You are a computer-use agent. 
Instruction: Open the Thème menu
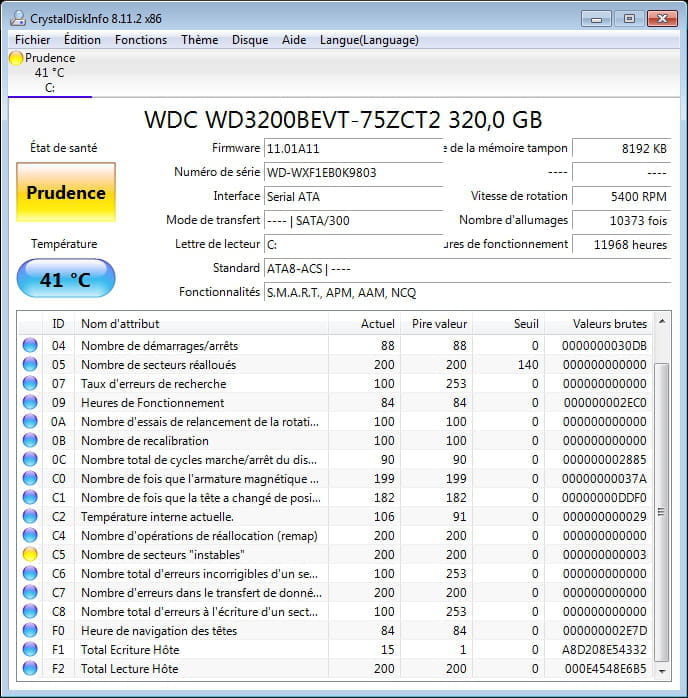tap(199, 40)
